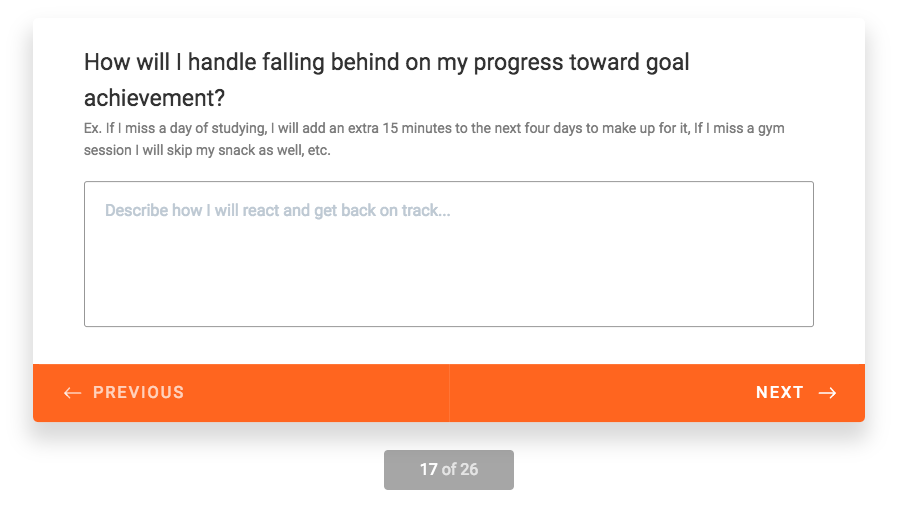
Task: Click hint line 'session I will skip my snack'
Action: click(x=207, y=150)
